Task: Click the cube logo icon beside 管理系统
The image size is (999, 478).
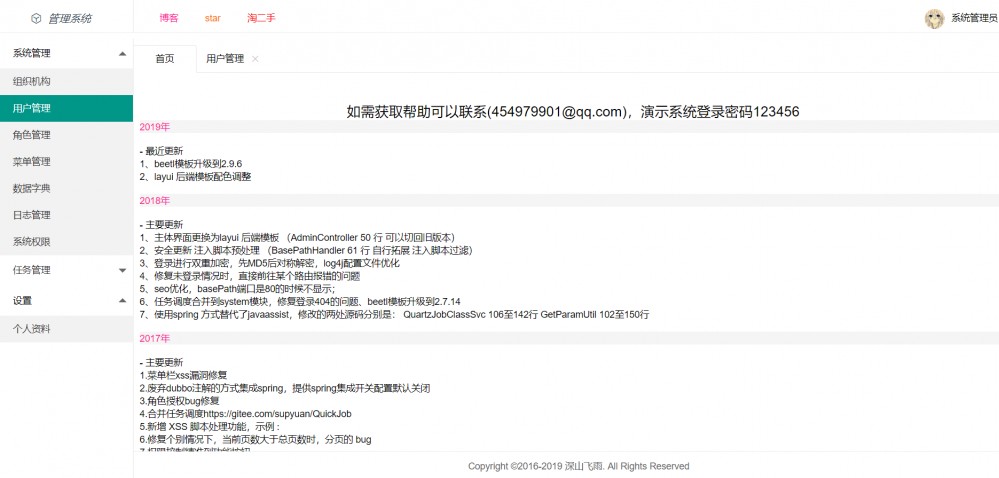Action: tap(36, 18)
